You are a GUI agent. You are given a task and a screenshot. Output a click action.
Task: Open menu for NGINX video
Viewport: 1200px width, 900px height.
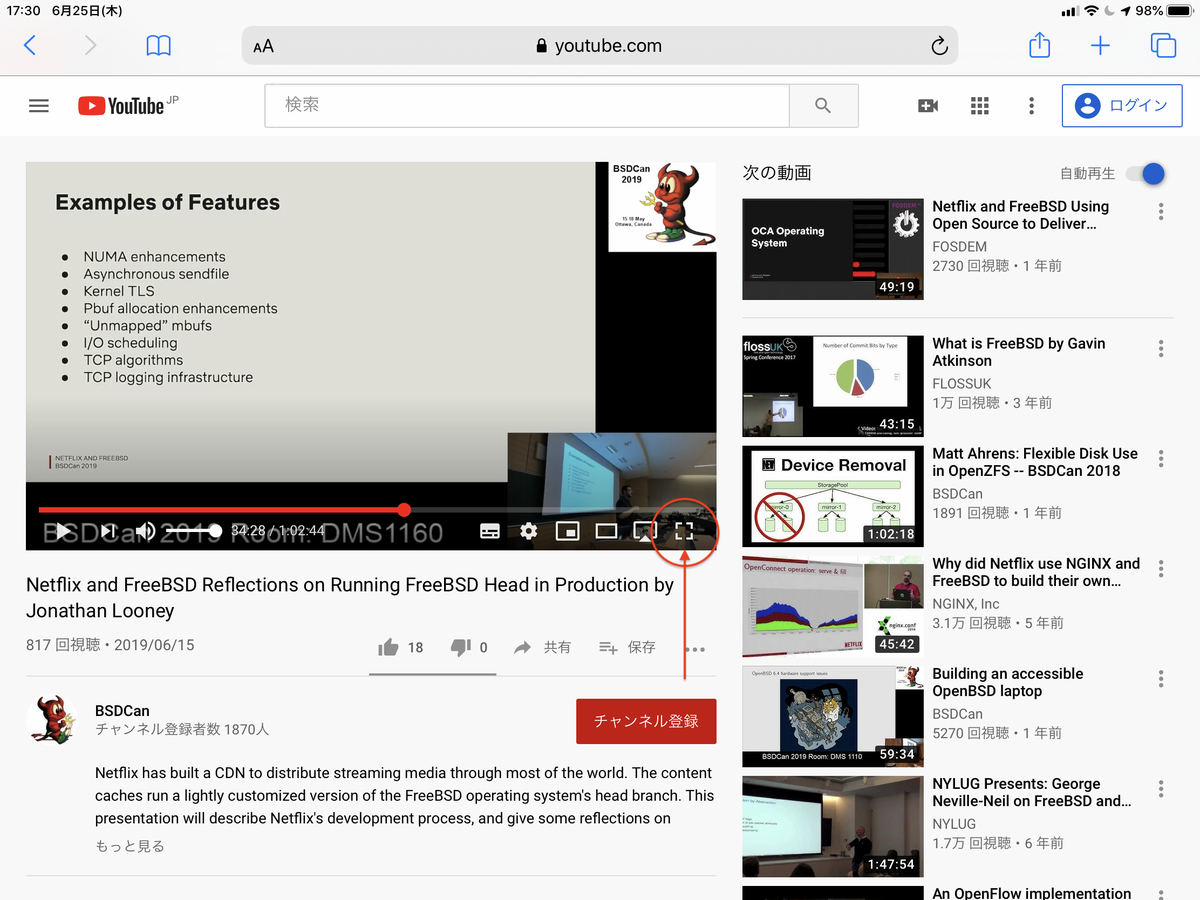[x=1161, y=569]
